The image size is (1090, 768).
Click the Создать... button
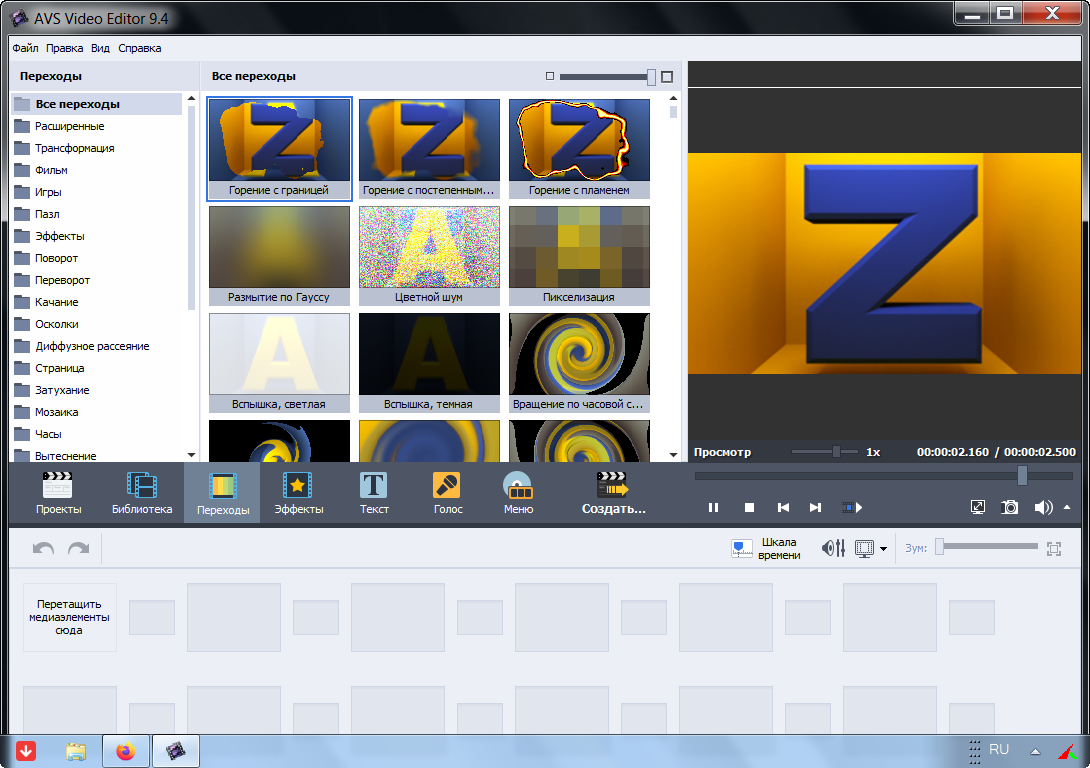coord(613,493)
